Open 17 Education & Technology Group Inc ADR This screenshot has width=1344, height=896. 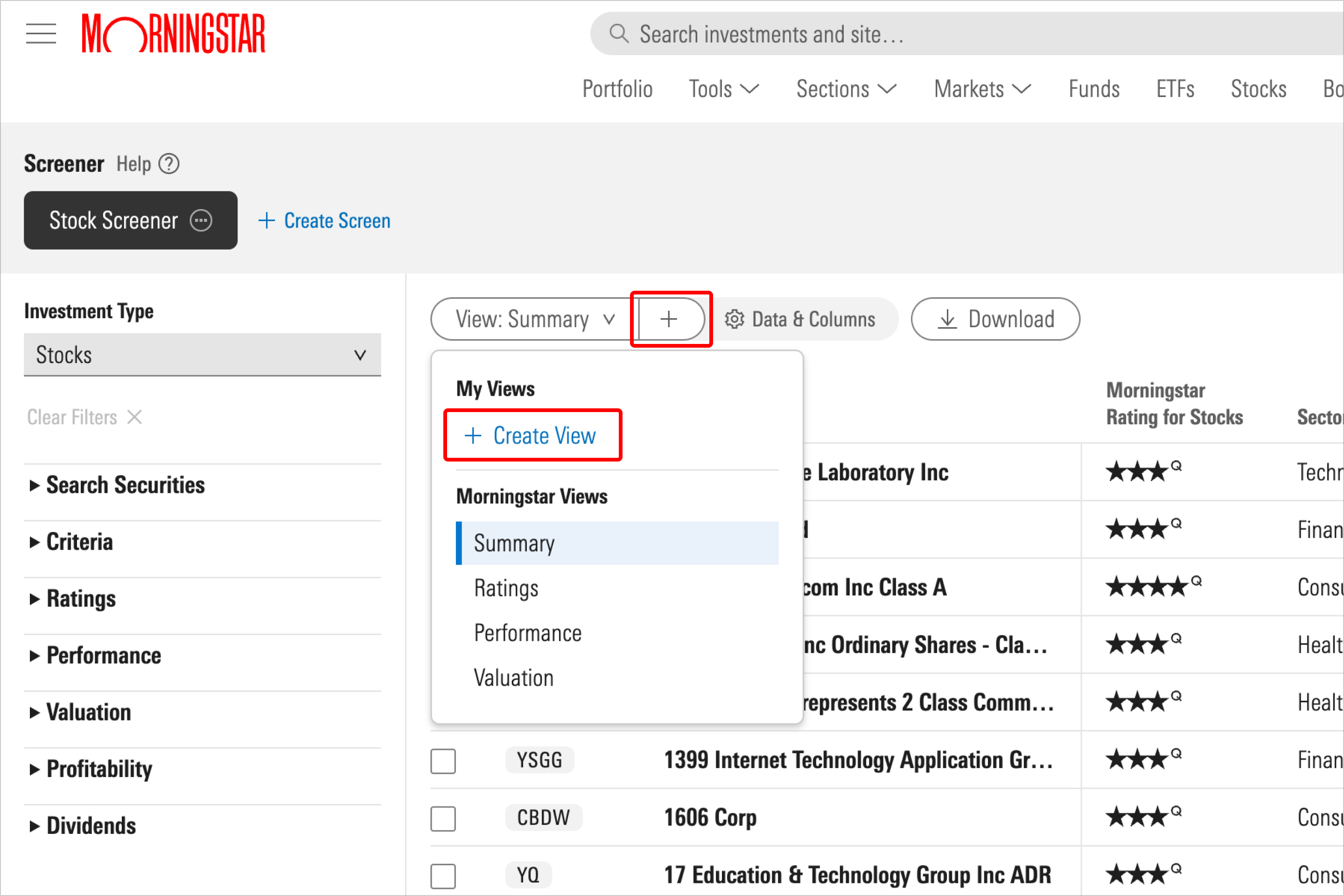pyautogui.click(x=857, y=875)
